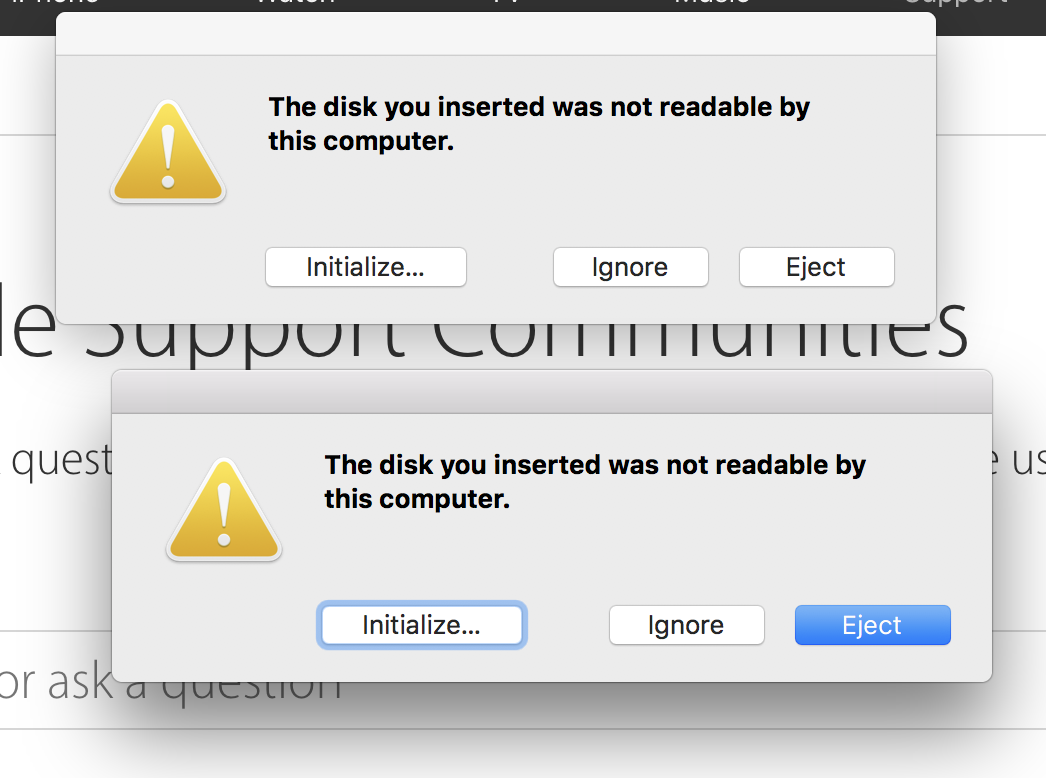Click the yellow warning icon in the top dialog
The height and width of the screenshot is (778, 1046).
167,152
